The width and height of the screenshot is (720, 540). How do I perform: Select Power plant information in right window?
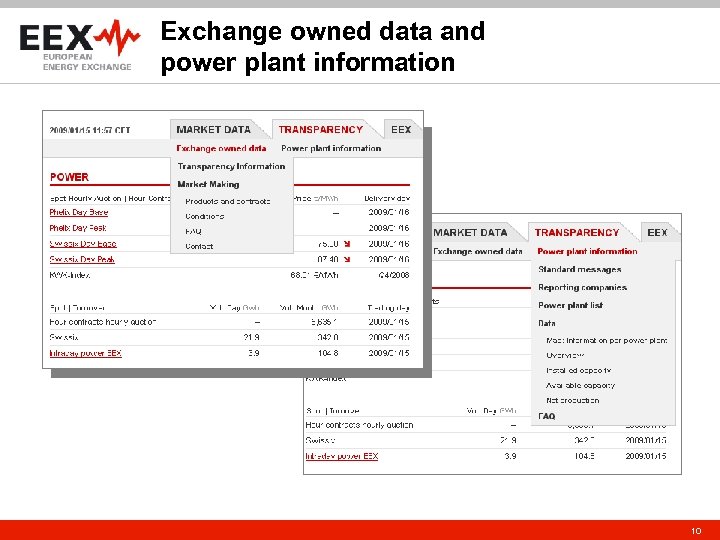587,251
